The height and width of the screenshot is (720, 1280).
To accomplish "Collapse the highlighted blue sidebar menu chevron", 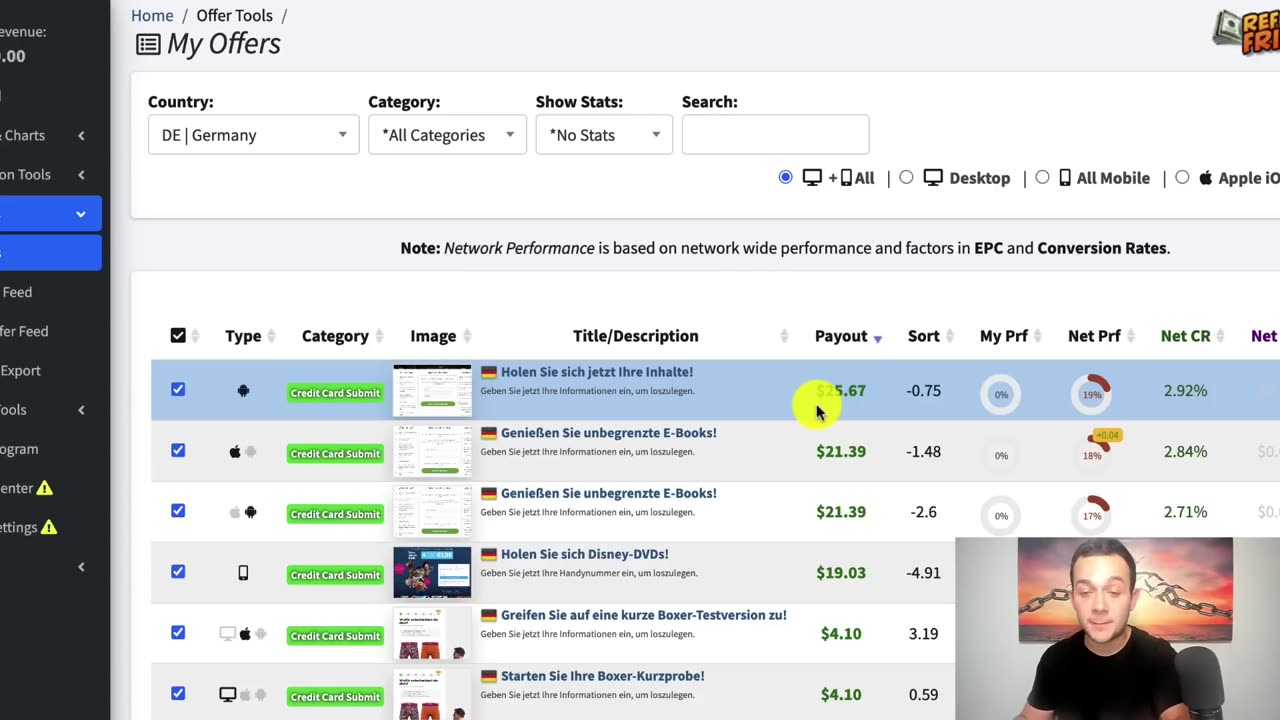I will pyautogui.click(x=81, y=214).
